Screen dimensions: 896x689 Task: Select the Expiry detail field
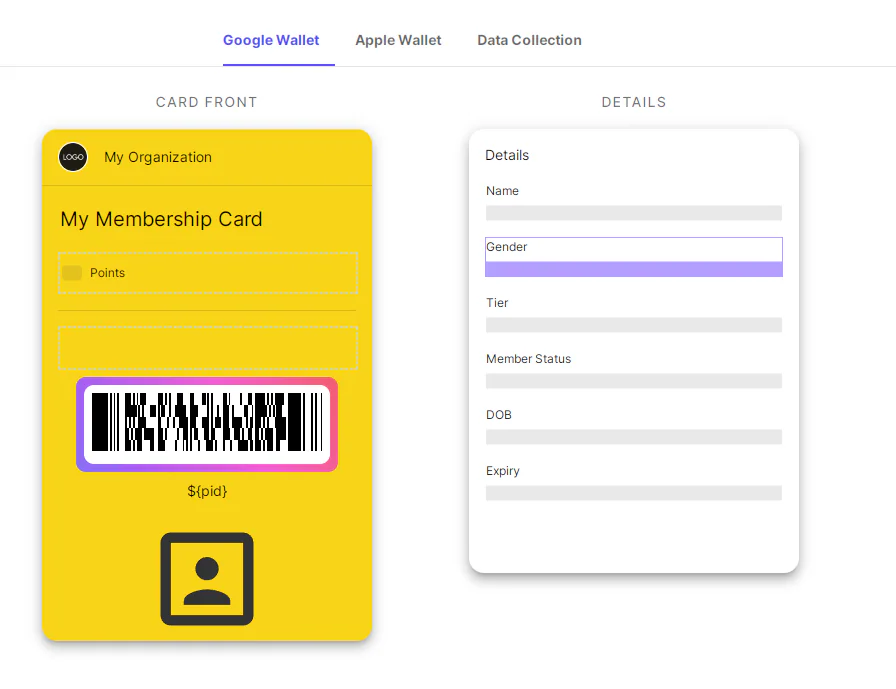point(634,481)
